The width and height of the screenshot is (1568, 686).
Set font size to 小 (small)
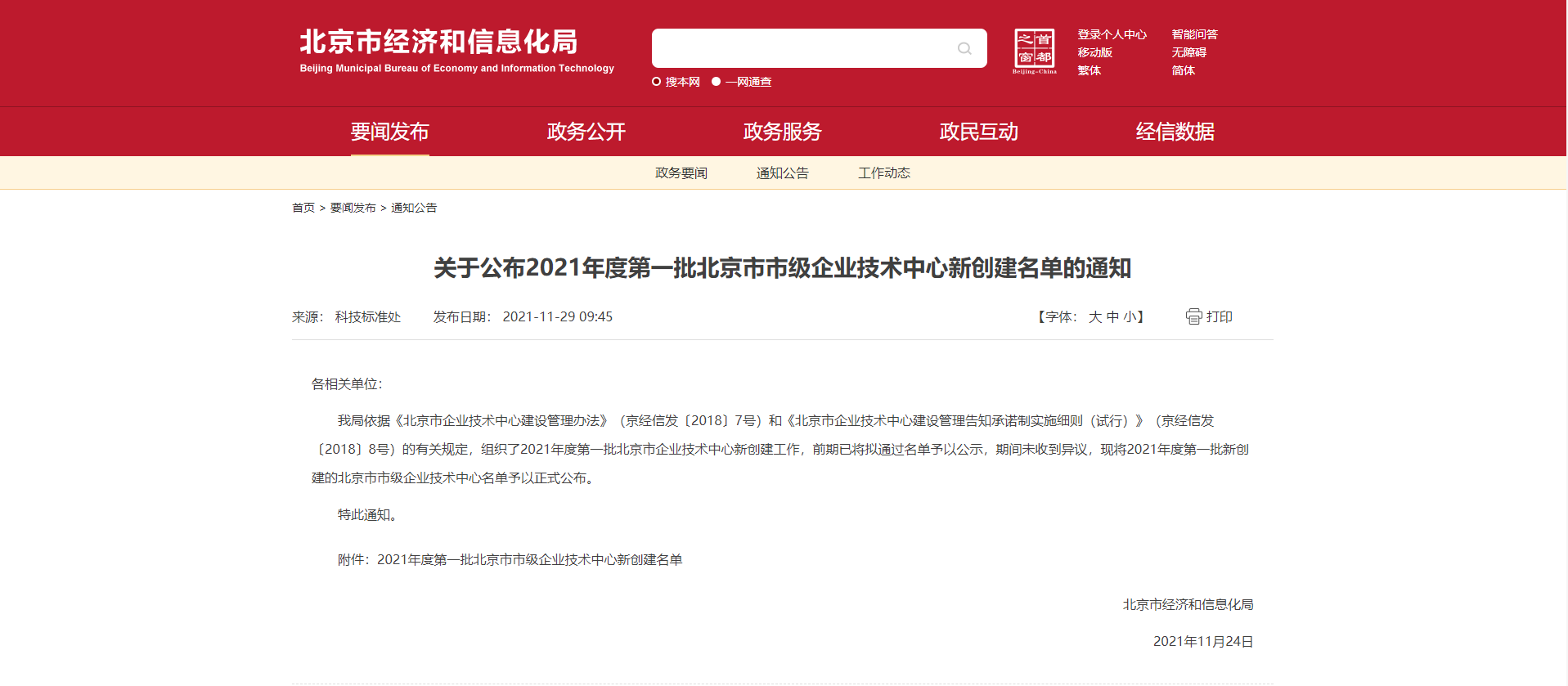tap(1129, 317)
